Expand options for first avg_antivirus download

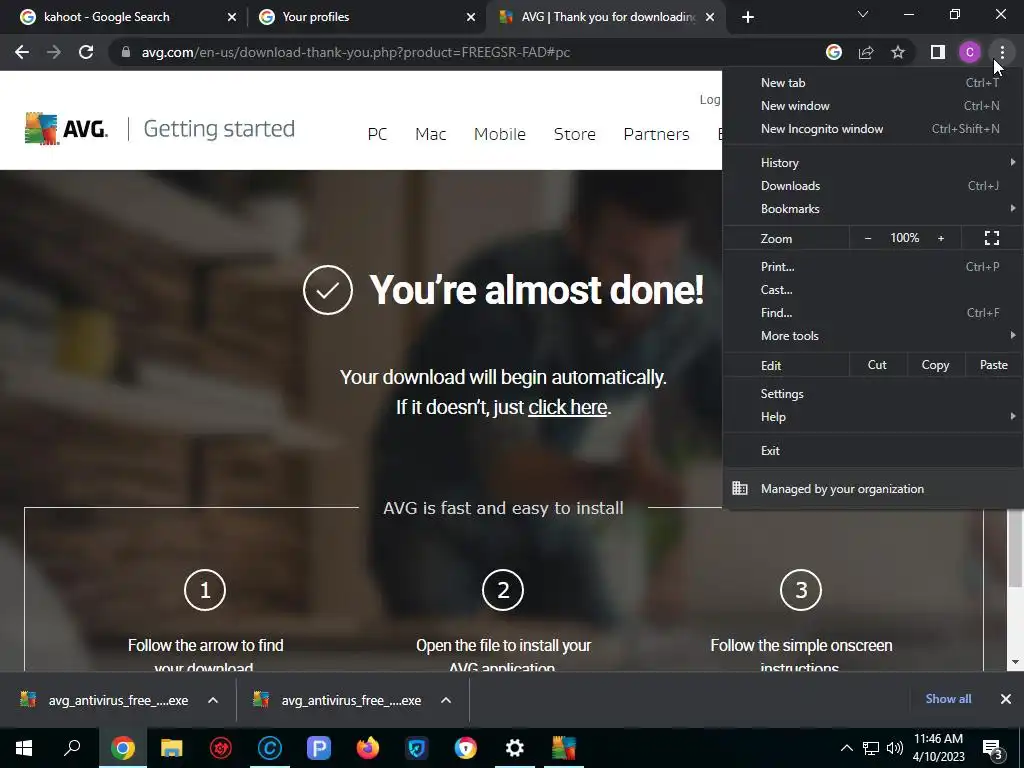213,700
